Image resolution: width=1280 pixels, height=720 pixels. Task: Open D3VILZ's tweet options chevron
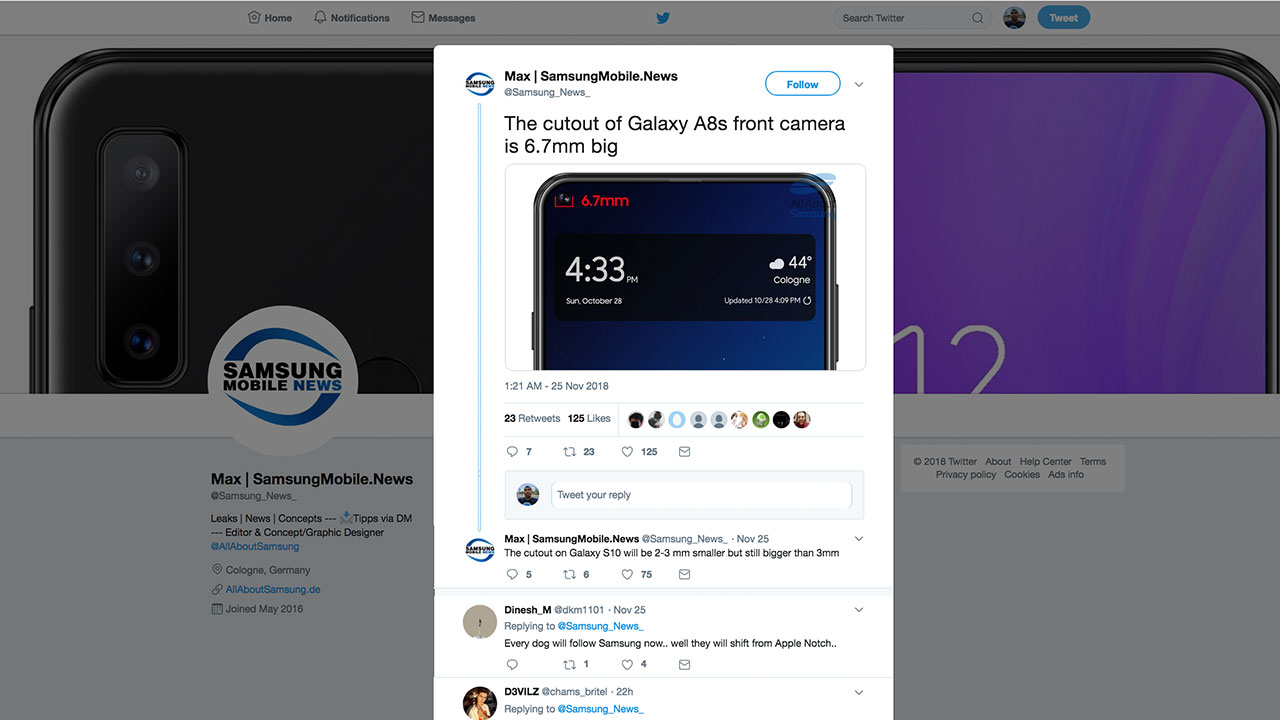(859, 692)
